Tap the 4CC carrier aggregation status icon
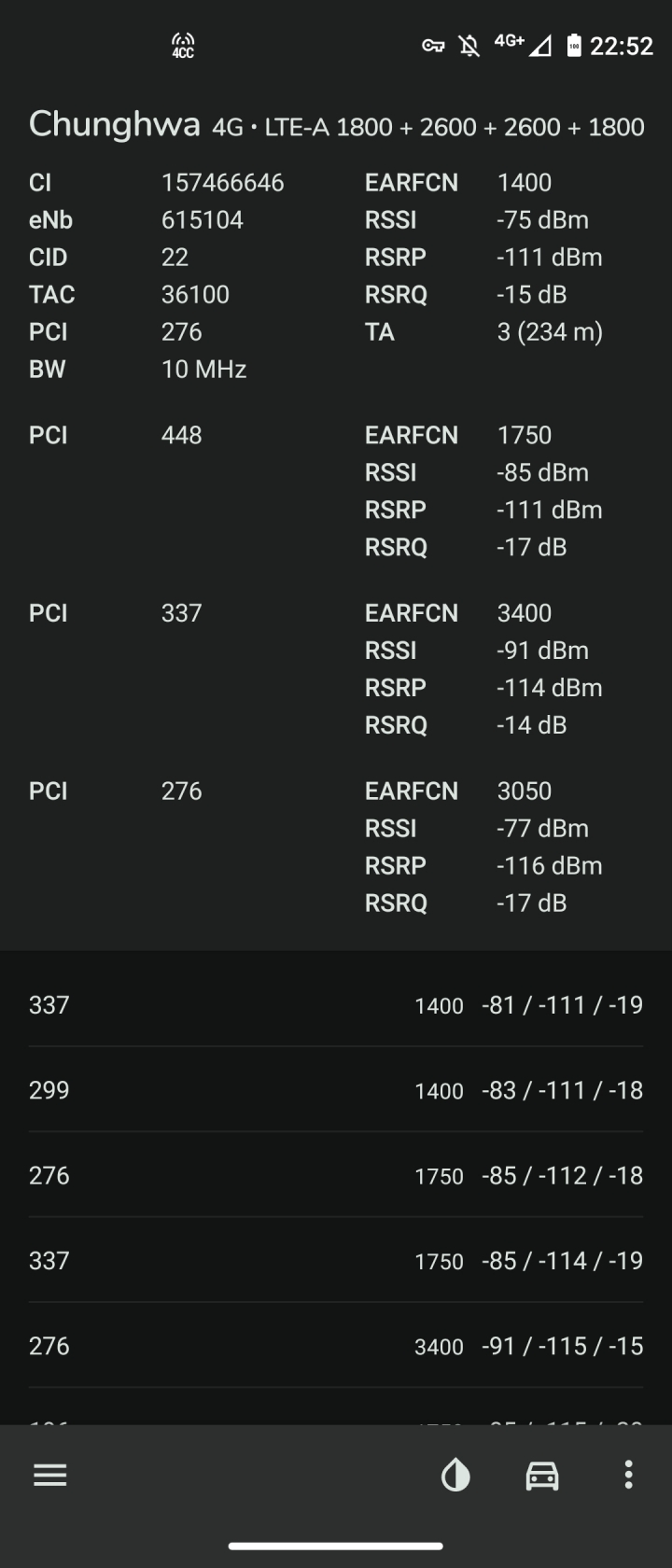Screen dimensions: 672x1568 (x=183, y=46)
